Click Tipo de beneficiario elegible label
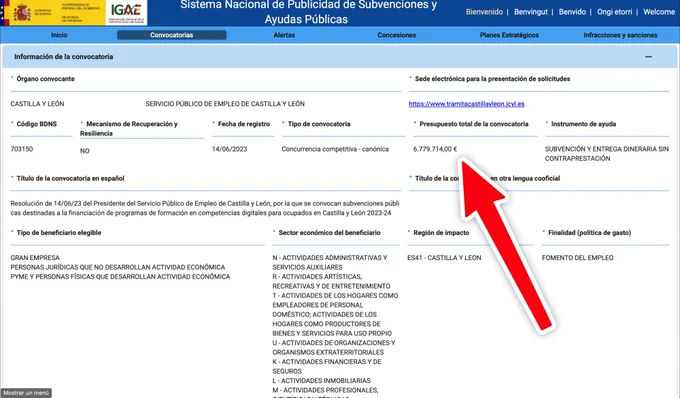Image resolution: width=680 pixels, height=398 pixels. coord(59,233)
